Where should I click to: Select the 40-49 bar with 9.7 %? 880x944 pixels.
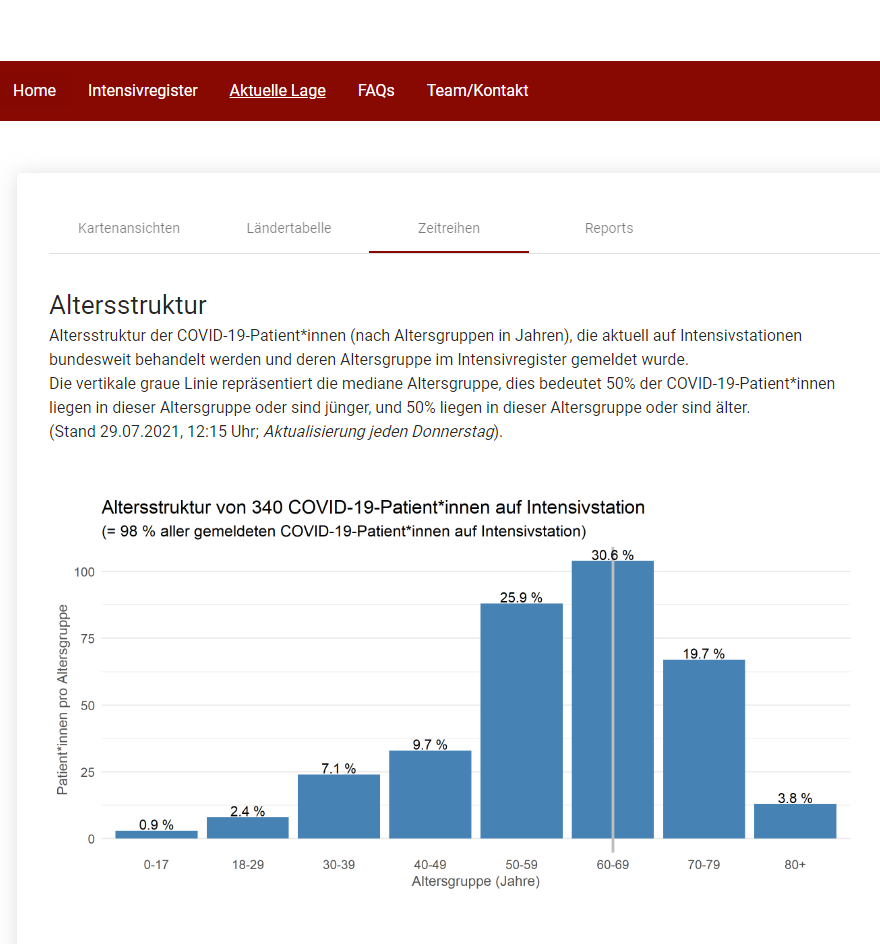(430, 795)
